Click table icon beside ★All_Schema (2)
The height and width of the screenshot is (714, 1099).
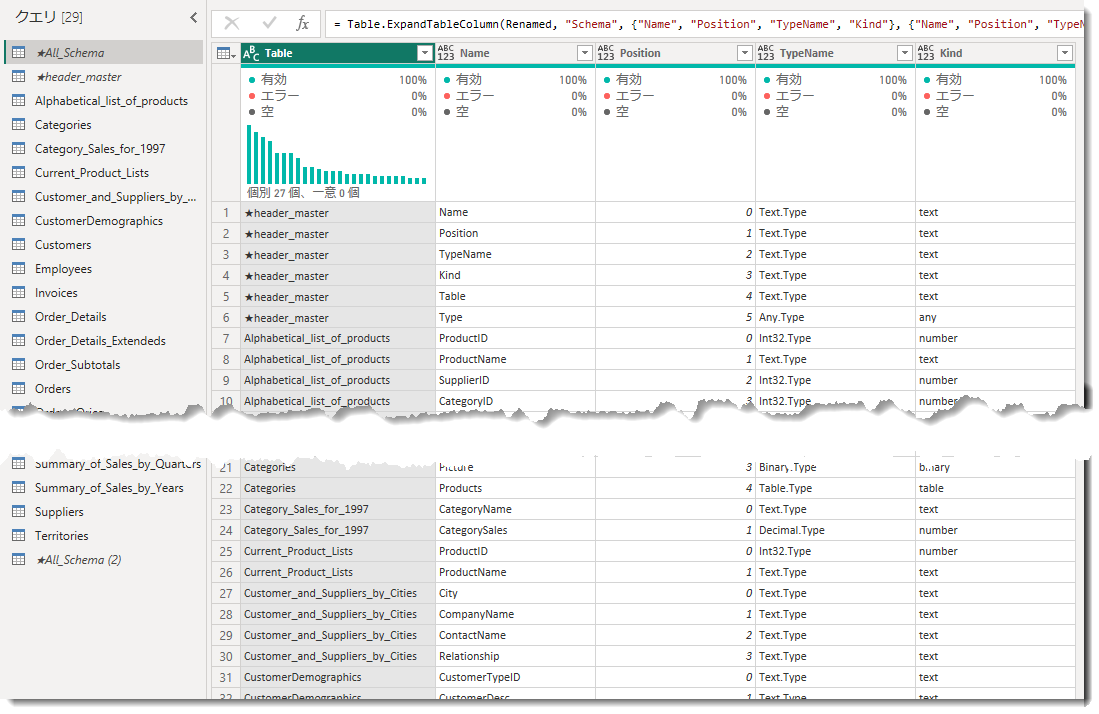click(x=19, y=560)
